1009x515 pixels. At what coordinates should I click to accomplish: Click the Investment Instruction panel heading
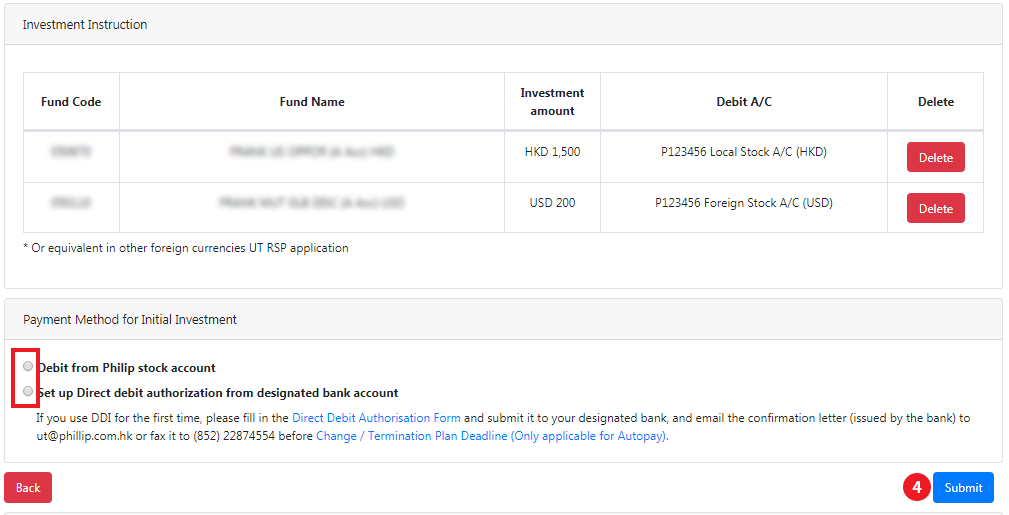85,25
